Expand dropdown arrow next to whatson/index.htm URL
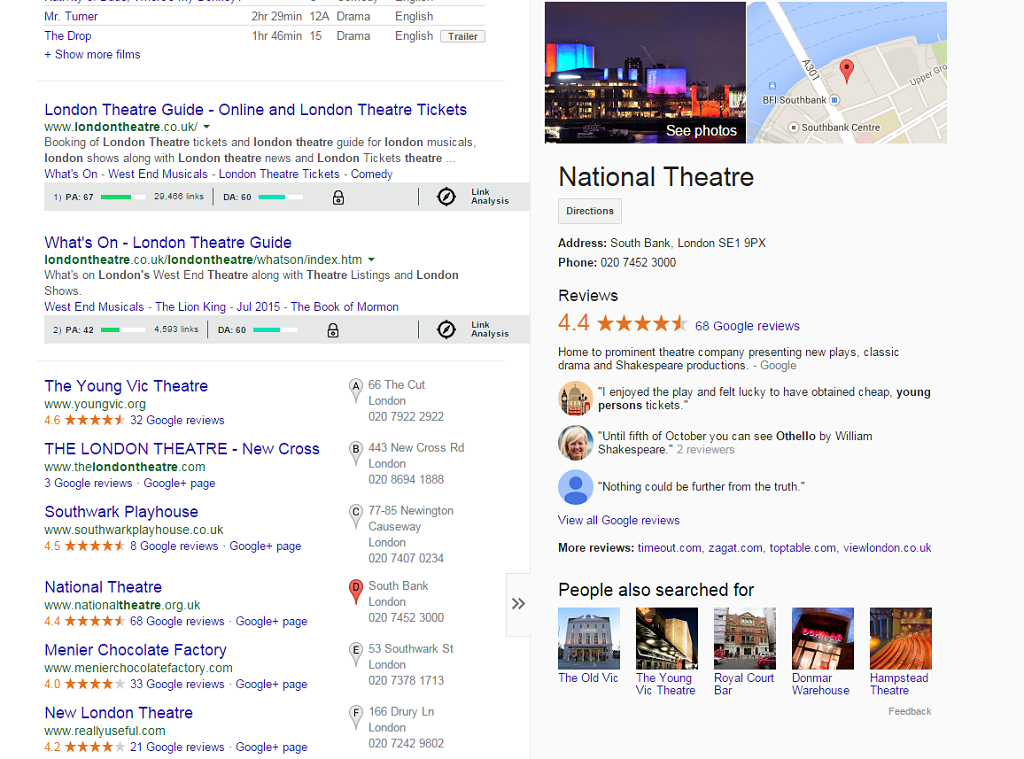 (x=371, y=260)
